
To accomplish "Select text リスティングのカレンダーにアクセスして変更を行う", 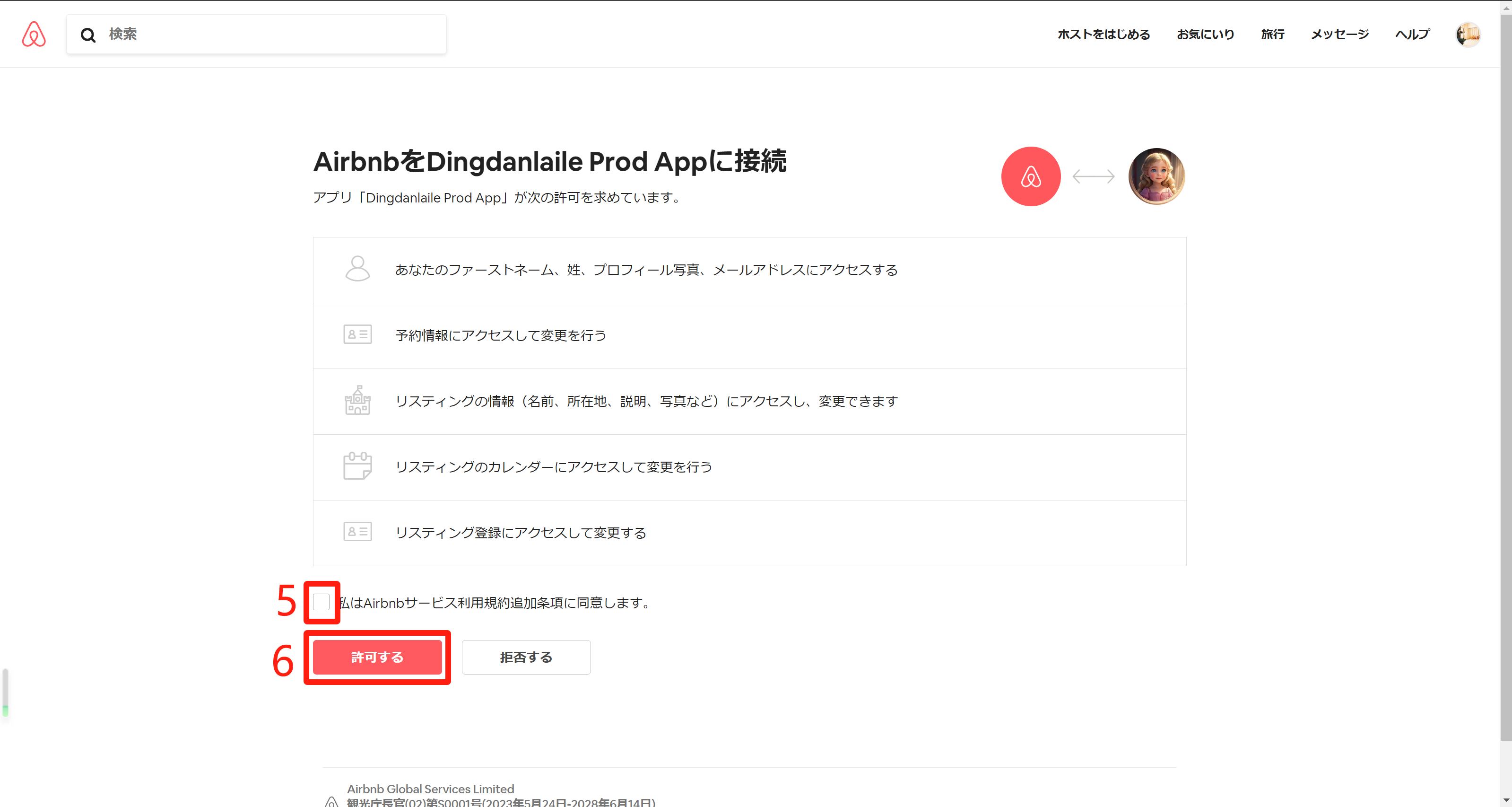I will tap(554, 467).
